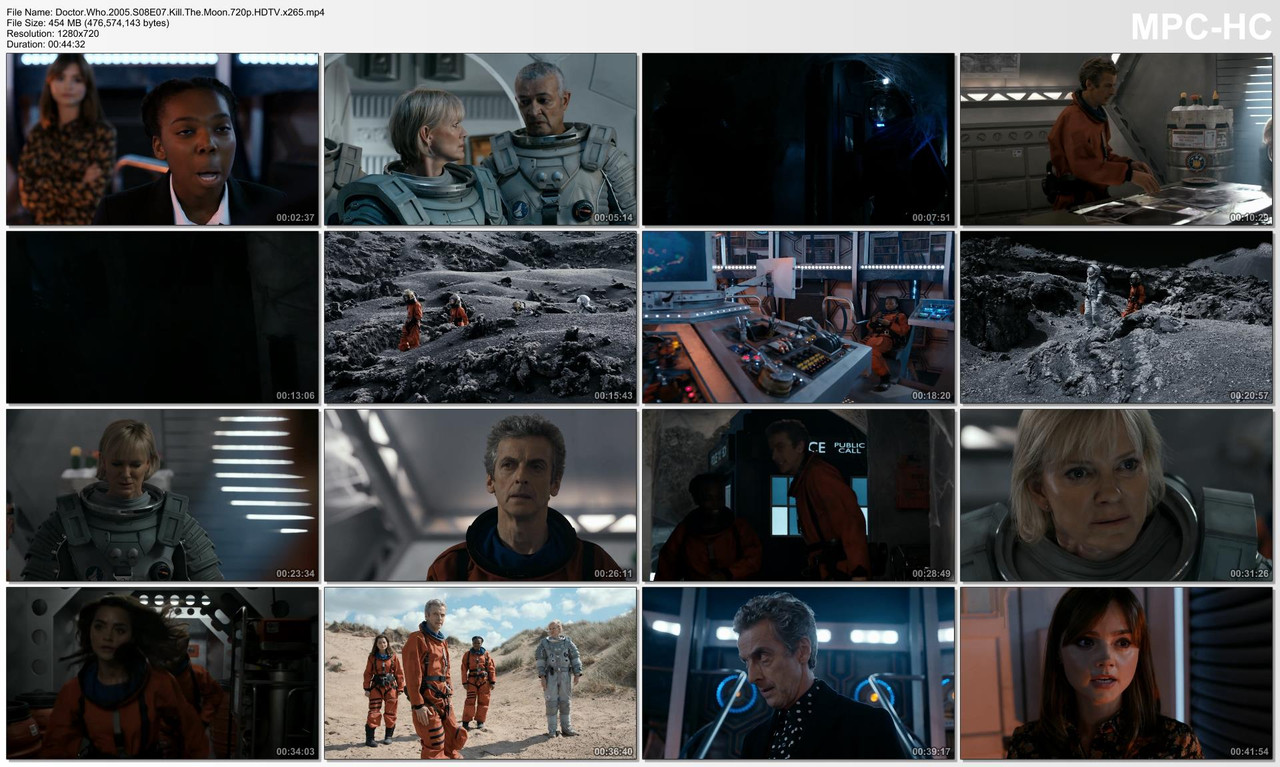Click the astronaut close-up at 00:23:34

point(160,495)
